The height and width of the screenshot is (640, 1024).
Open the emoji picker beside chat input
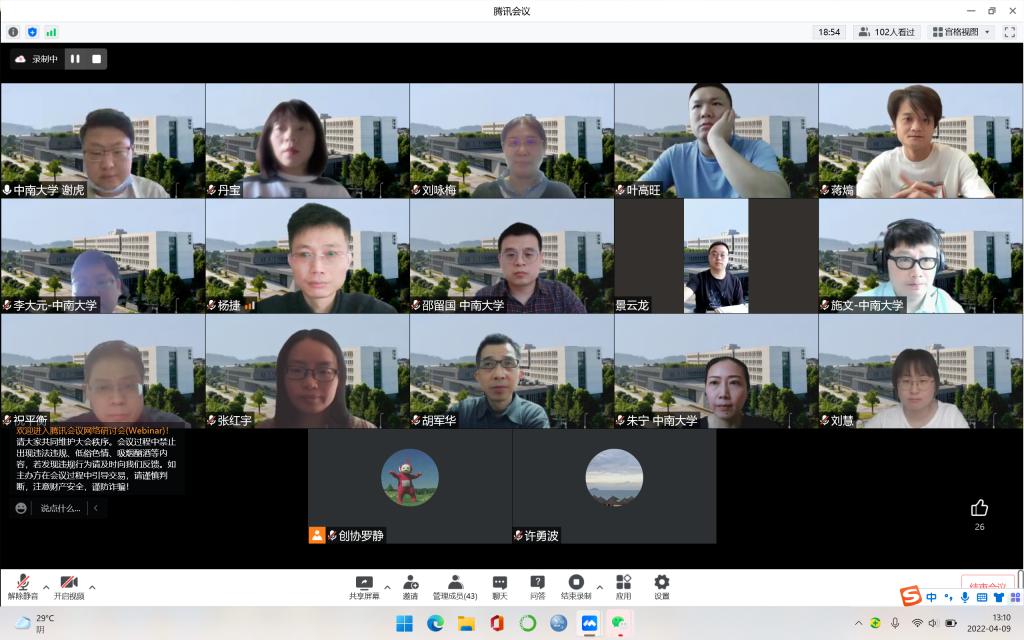[21, 508]
